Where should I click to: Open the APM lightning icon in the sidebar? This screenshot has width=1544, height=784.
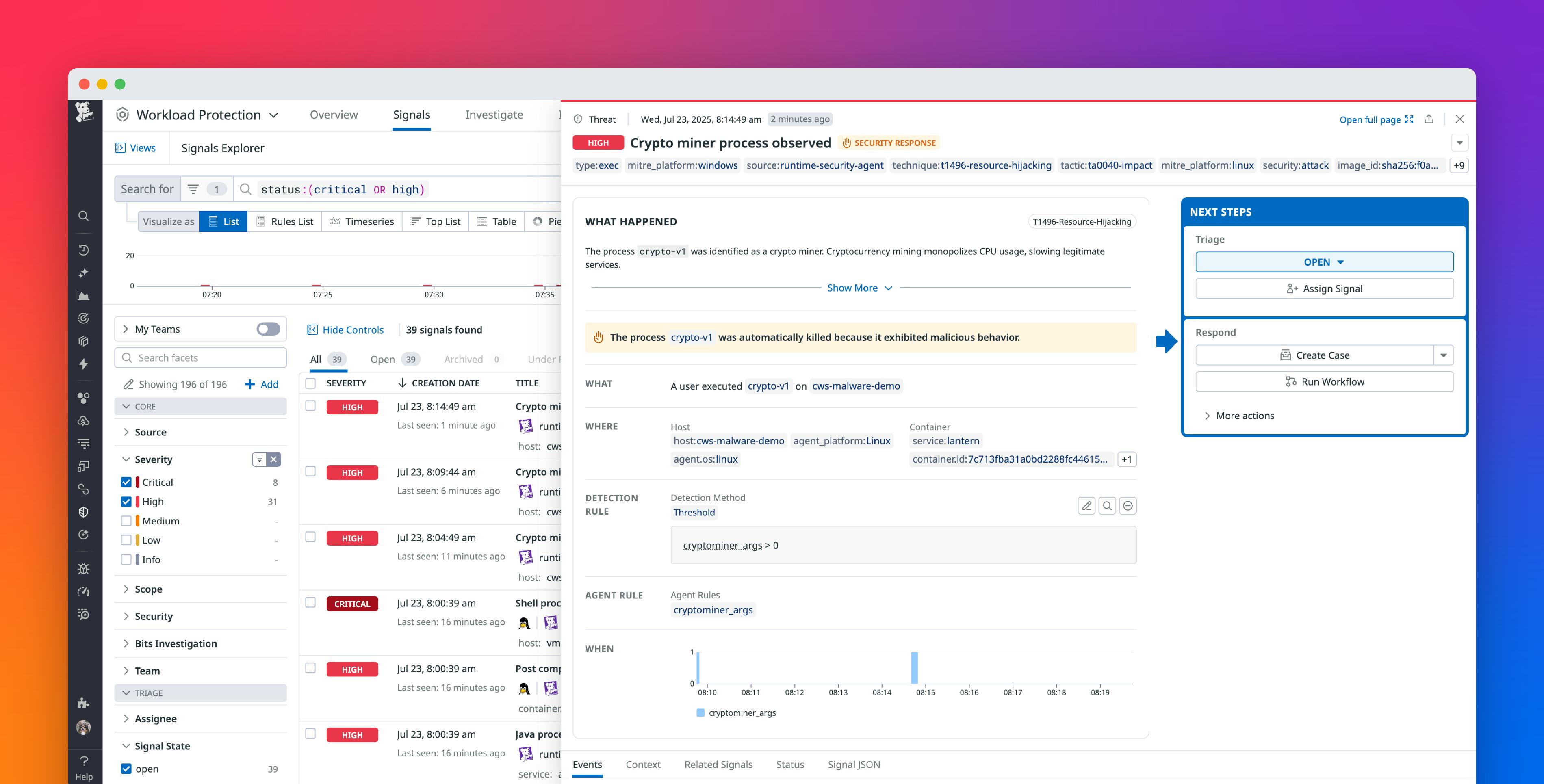pos(84,364)
